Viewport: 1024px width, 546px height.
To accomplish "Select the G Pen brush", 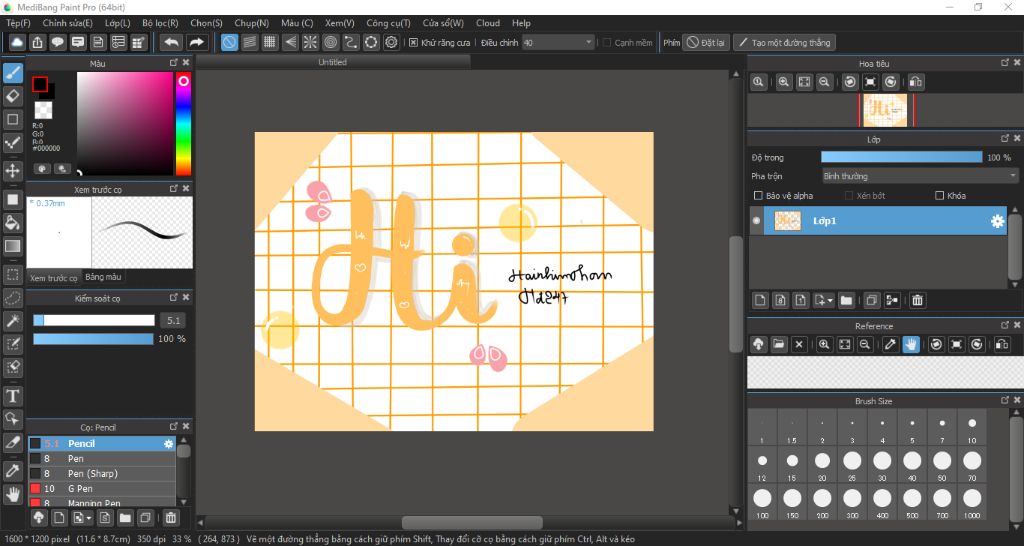I will click(102, 489).
